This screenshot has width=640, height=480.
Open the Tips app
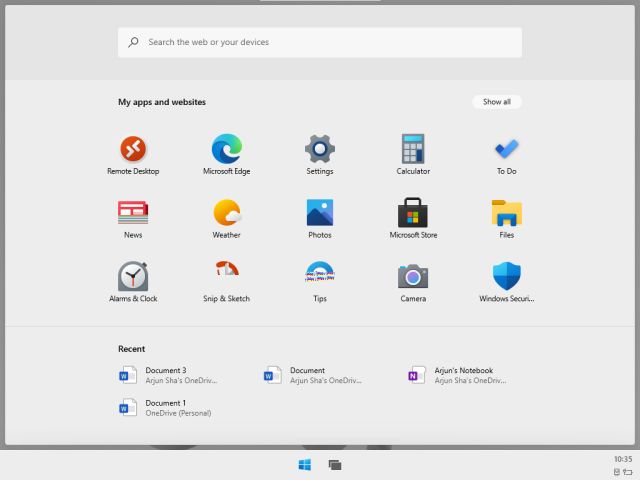point(320,282)
